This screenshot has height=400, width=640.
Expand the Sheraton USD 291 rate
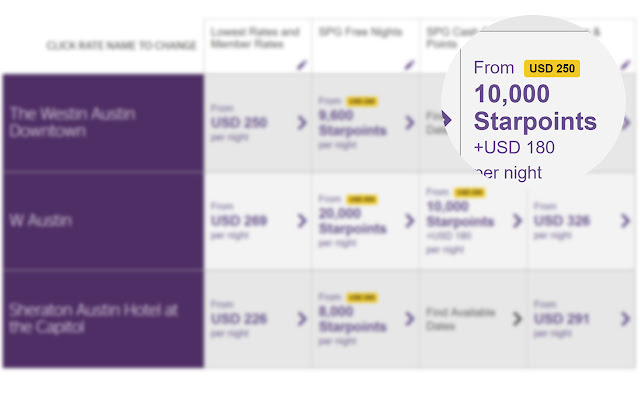click(625, 318)
